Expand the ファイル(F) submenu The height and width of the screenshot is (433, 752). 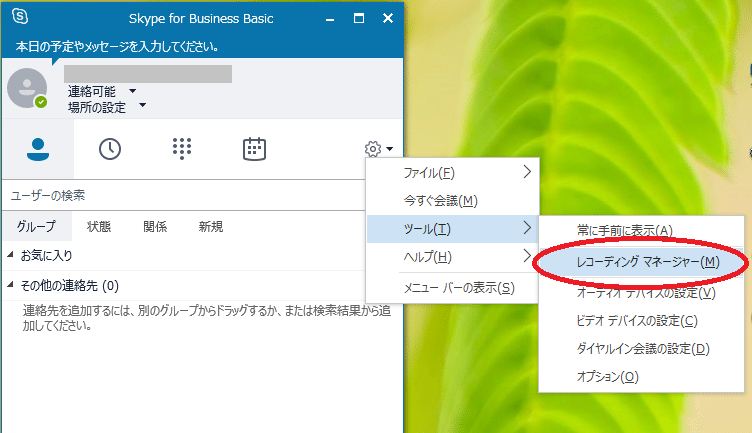(x=453, y=172)
